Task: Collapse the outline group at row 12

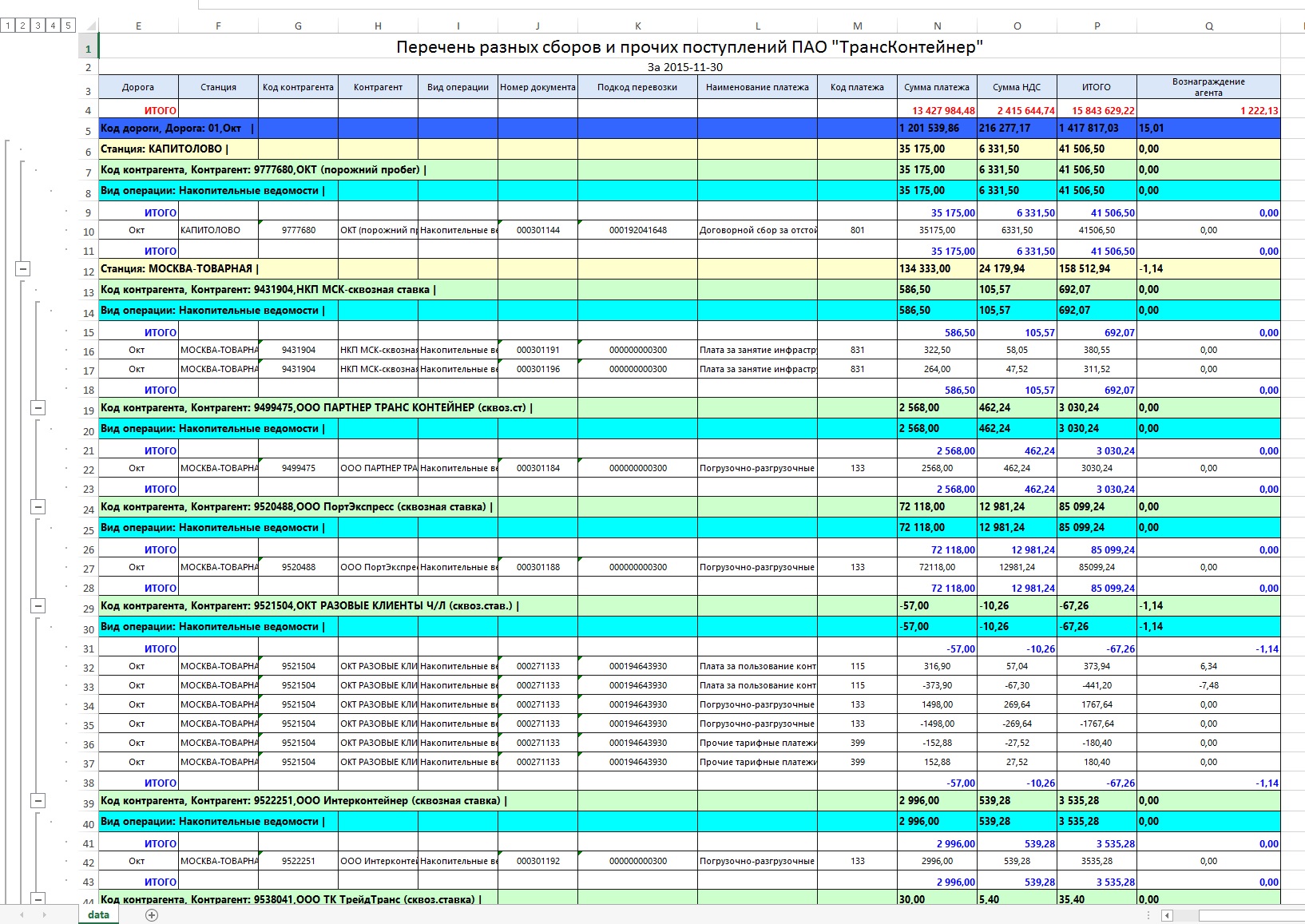Action: [x=22, y=269]
